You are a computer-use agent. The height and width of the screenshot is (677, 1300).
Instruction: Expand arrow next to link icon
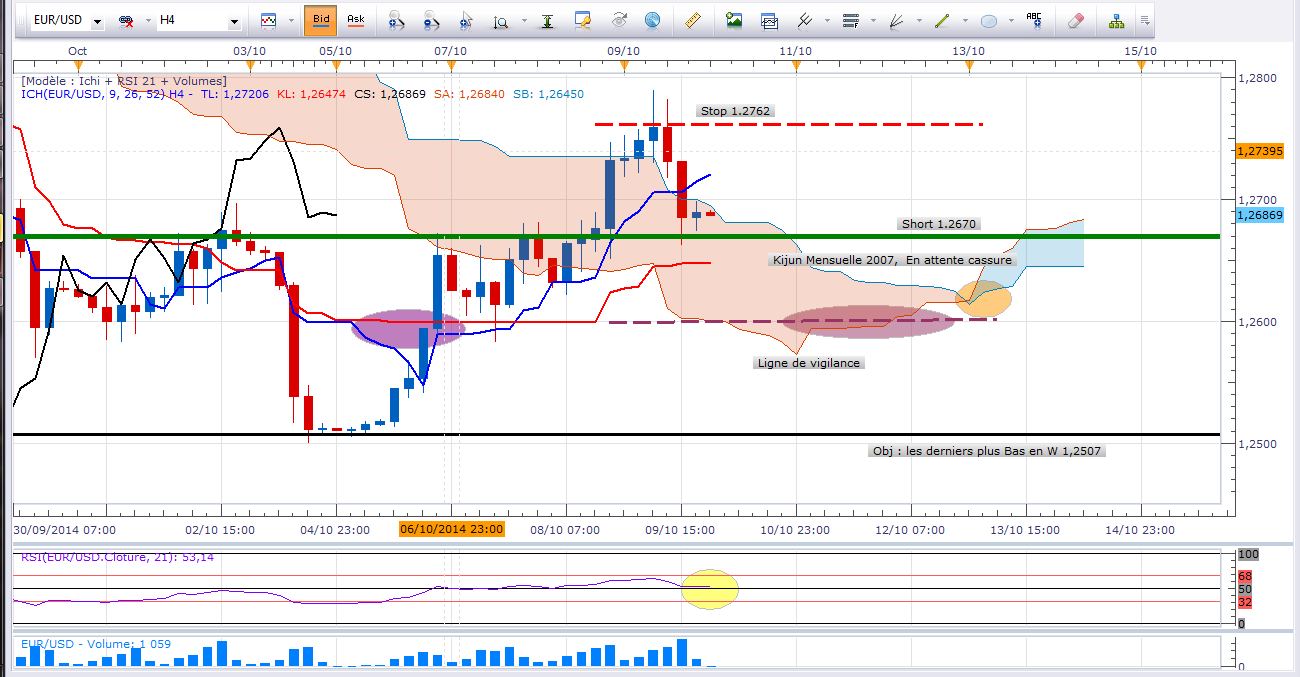tap(147, 21)
